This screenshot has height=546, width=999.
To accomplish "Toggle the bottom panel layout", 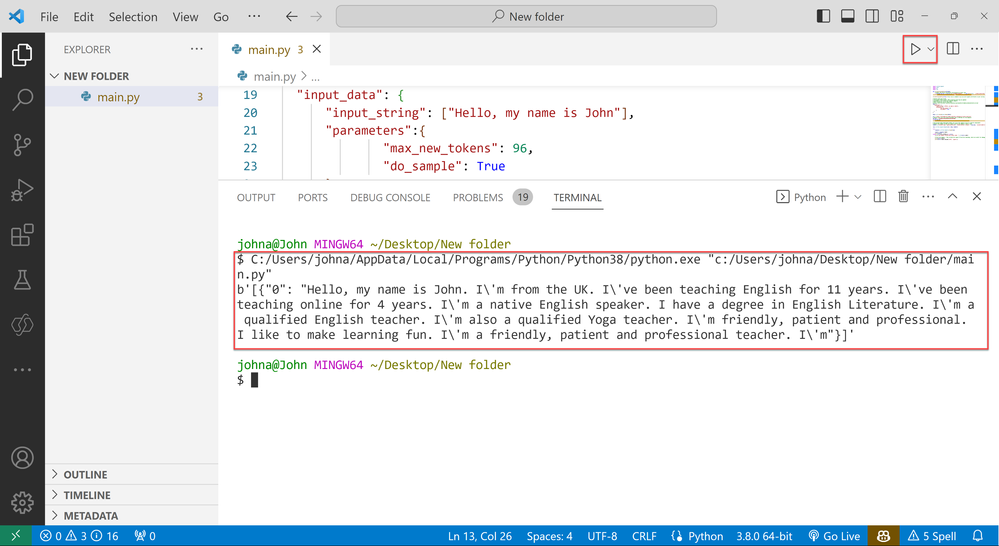I will (x=847, y=17).
